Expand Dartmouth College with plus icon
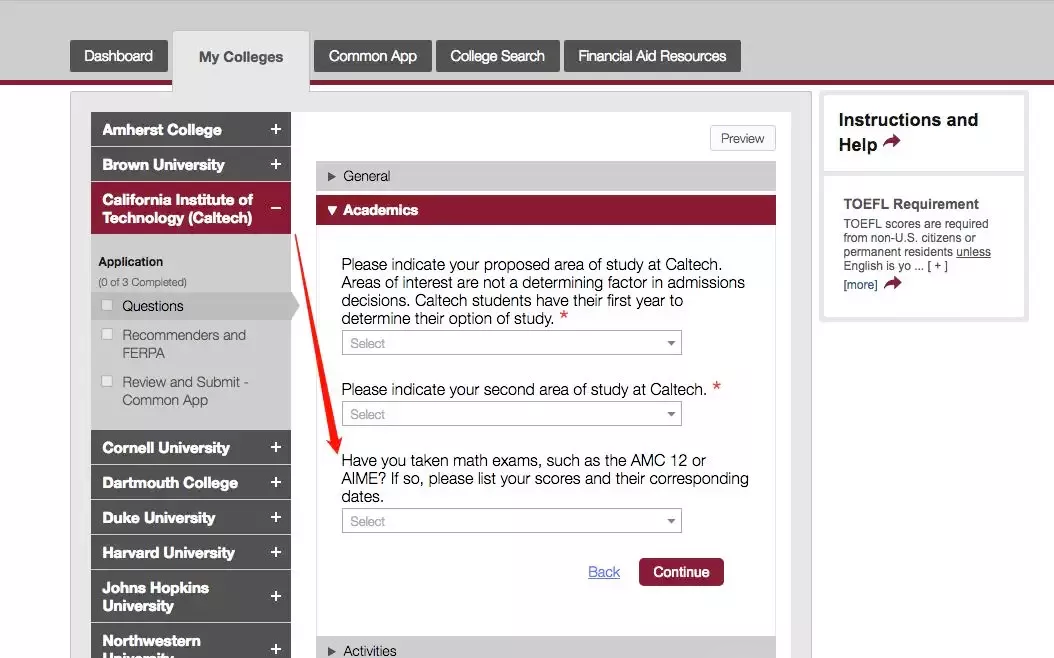 [275, 483]
